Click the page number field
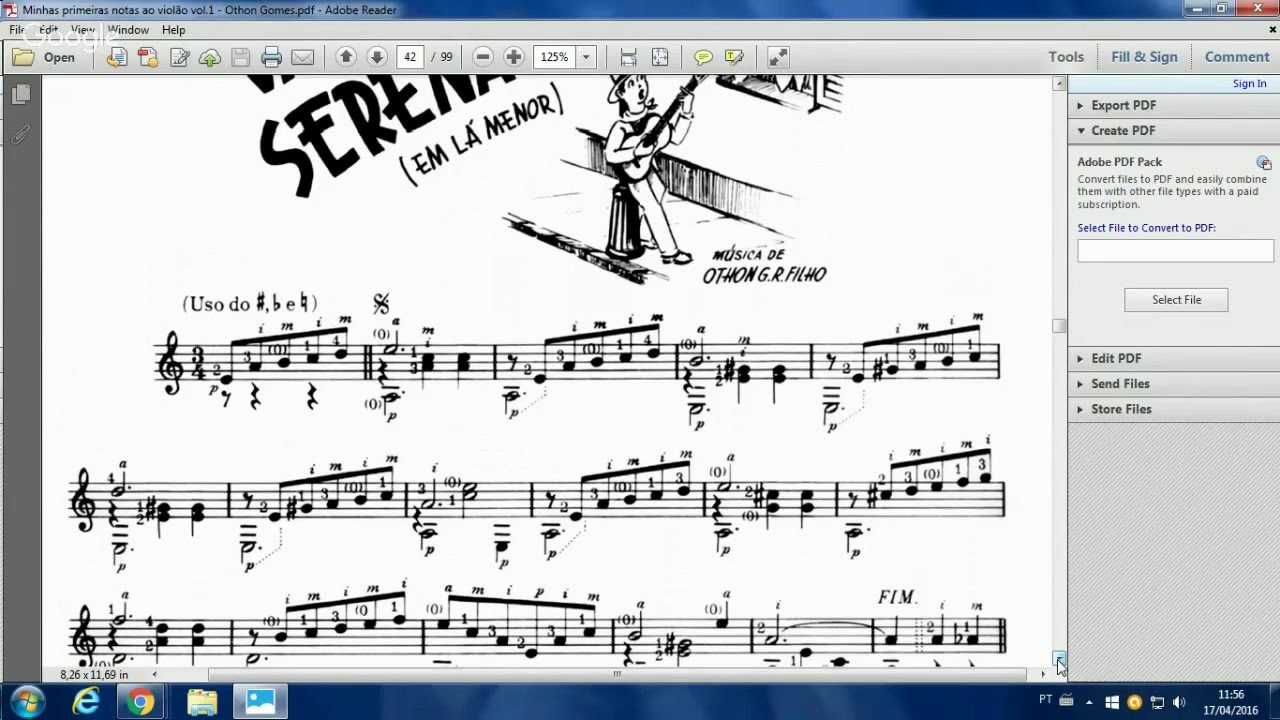This screenshot has width=1280, height=720. click(410, 57)
